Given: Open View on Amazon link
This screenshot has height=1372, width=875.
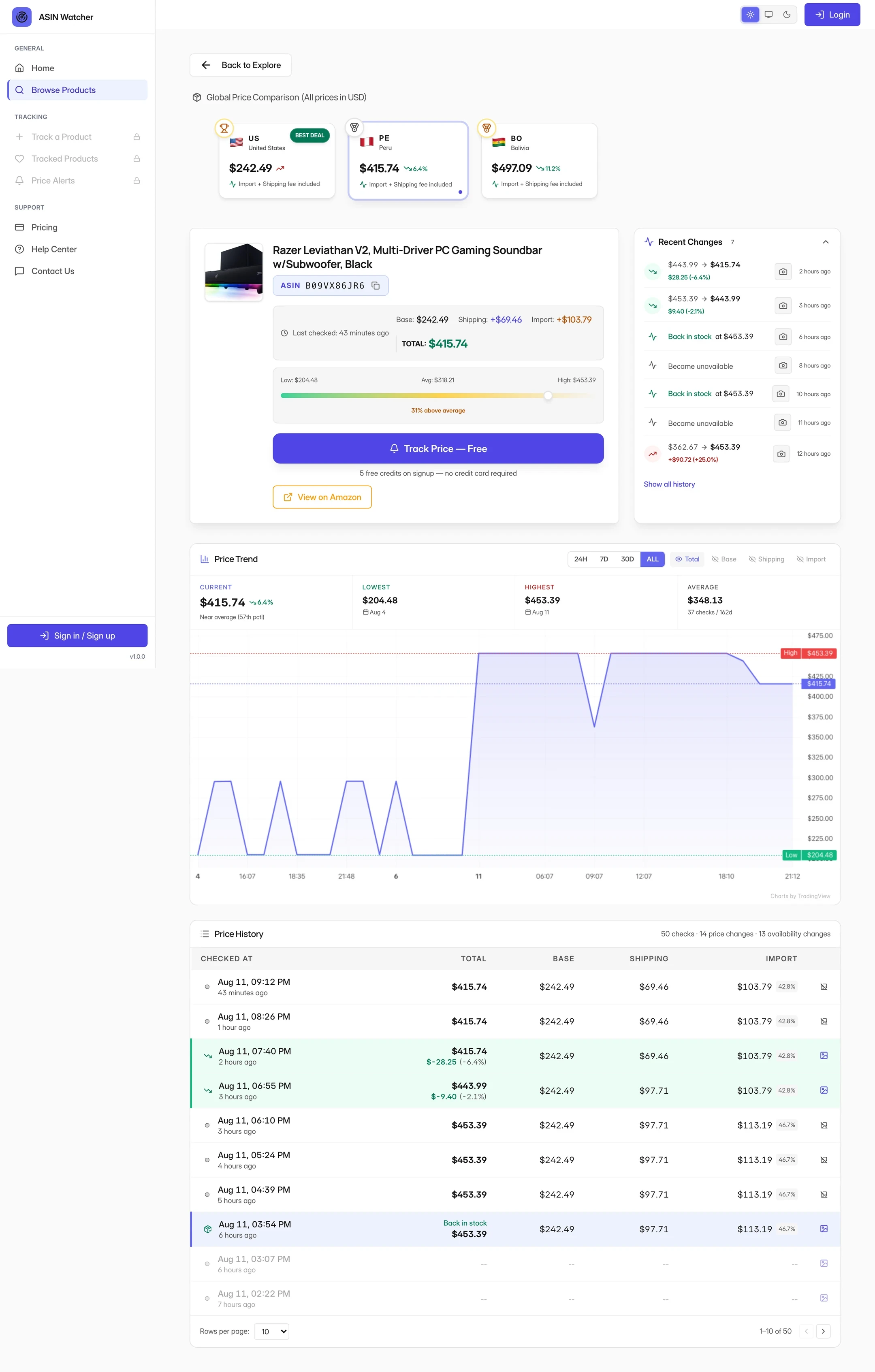Looking at the screenshot, I should (322, 497).
